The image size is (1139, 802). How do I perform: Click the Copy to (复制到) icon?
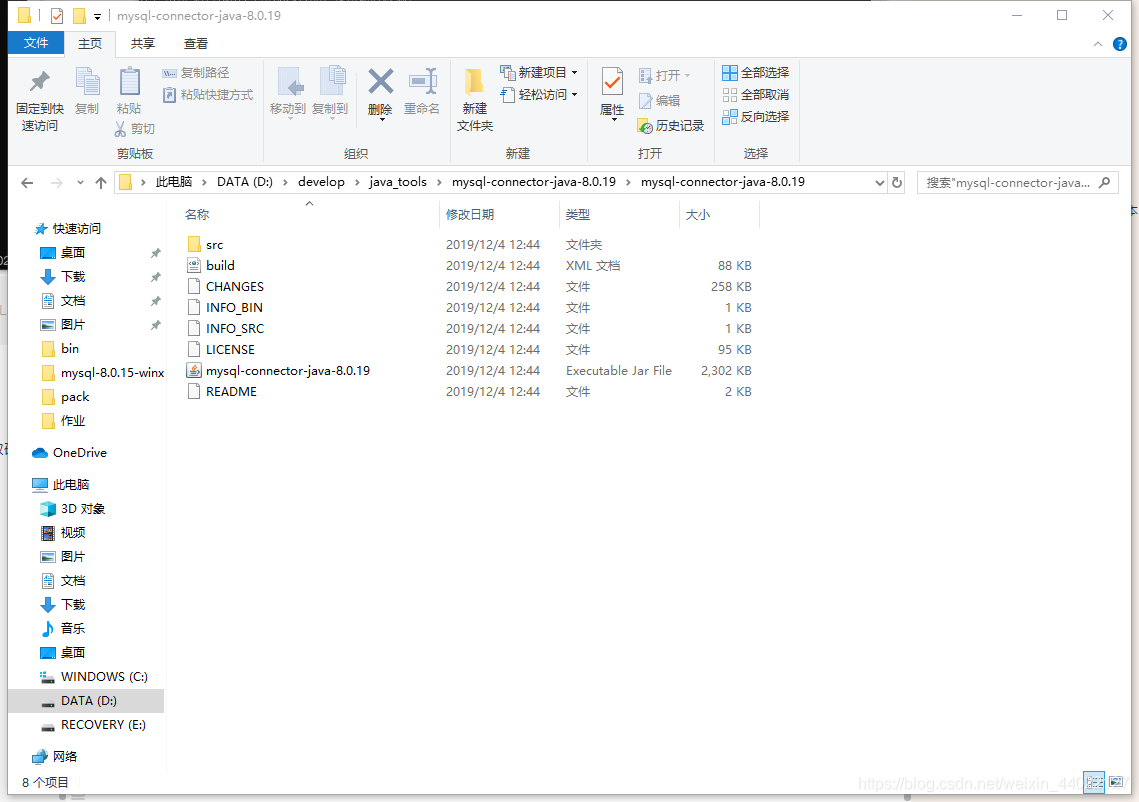332,81
